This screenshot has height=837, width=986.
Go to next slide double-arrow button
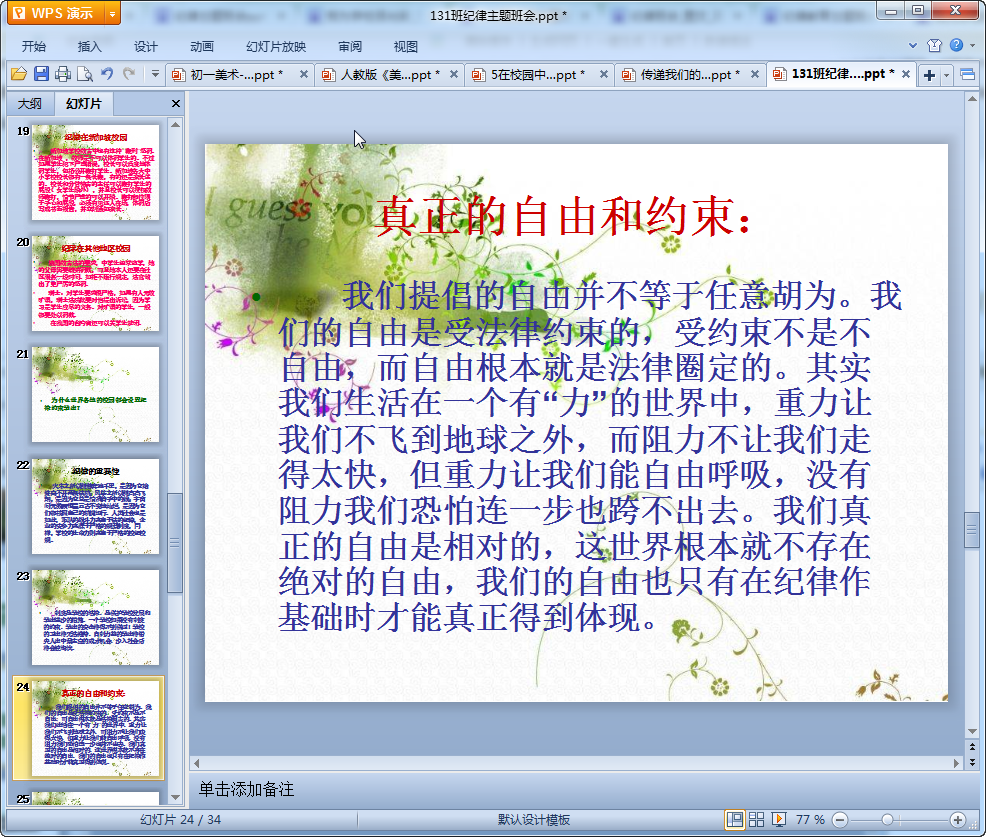tap(972, 762)
